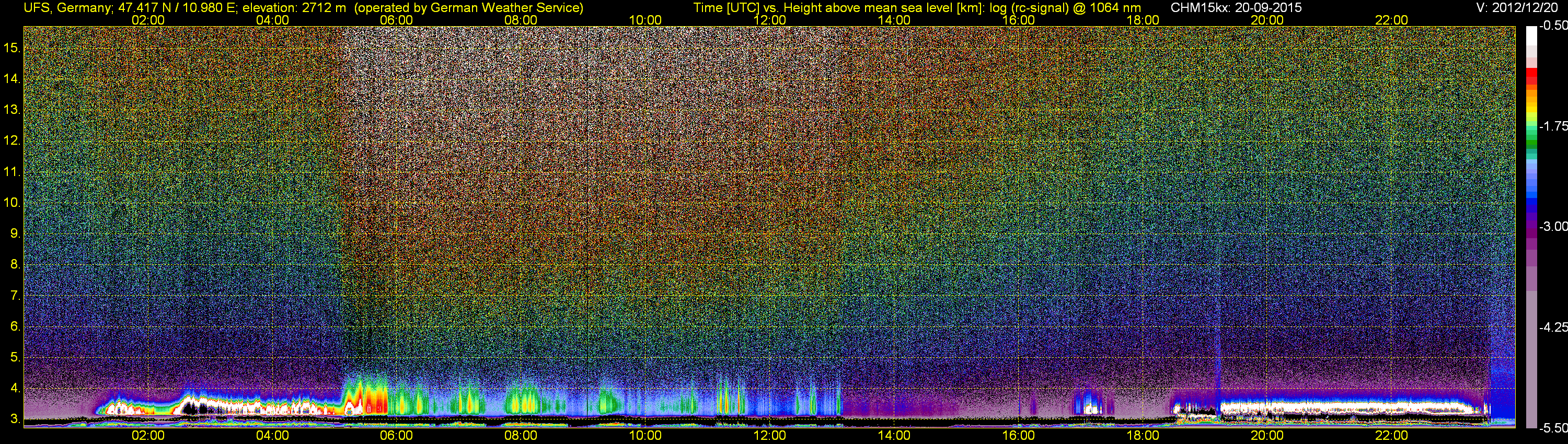This screenshot has width=1568, height=444.
Task: Click the "14:00" label on the top time axis
Action: point(894,20)
